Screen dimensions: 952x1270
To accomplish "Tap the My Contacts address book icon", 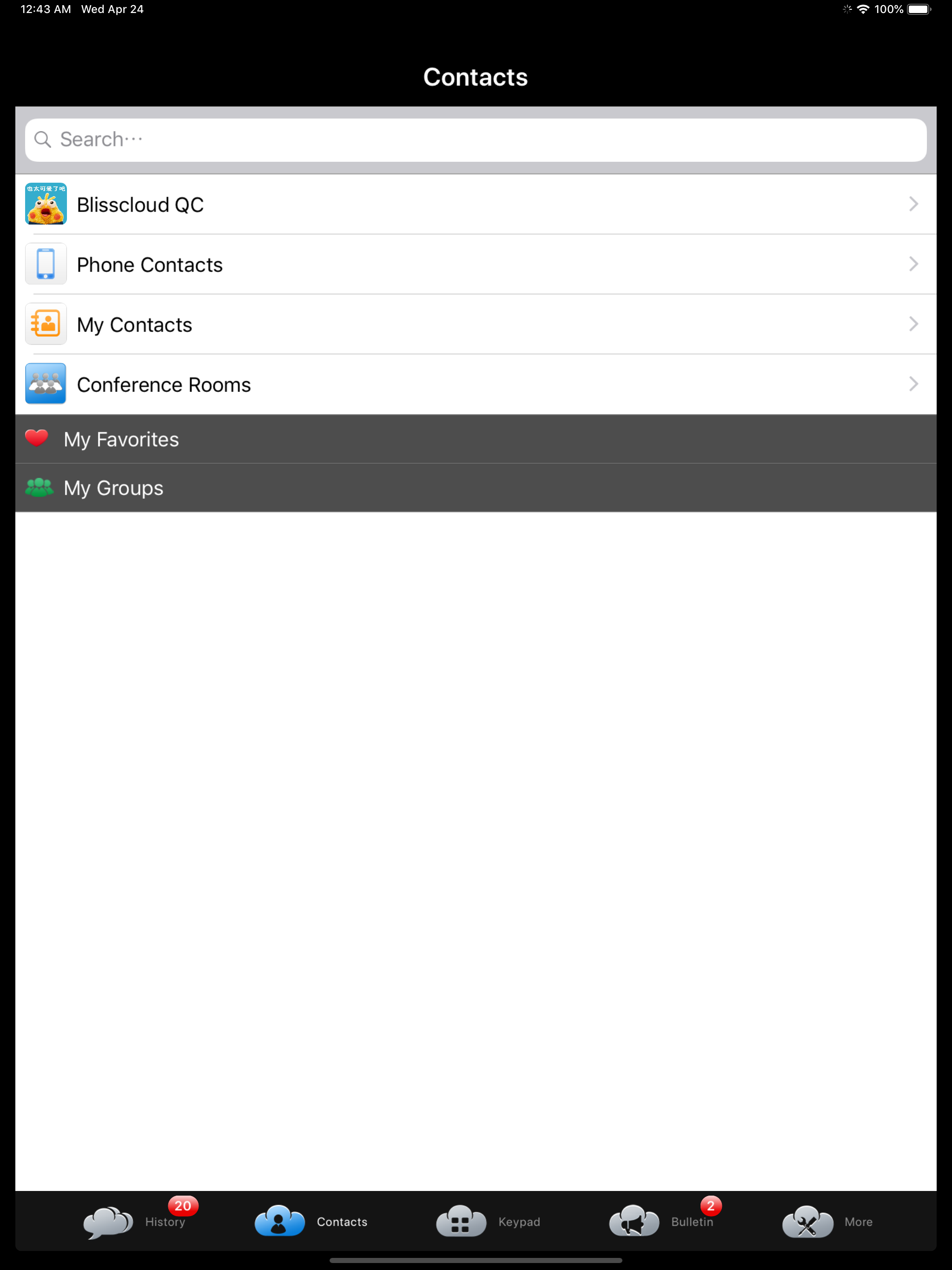I will point(46,324).
